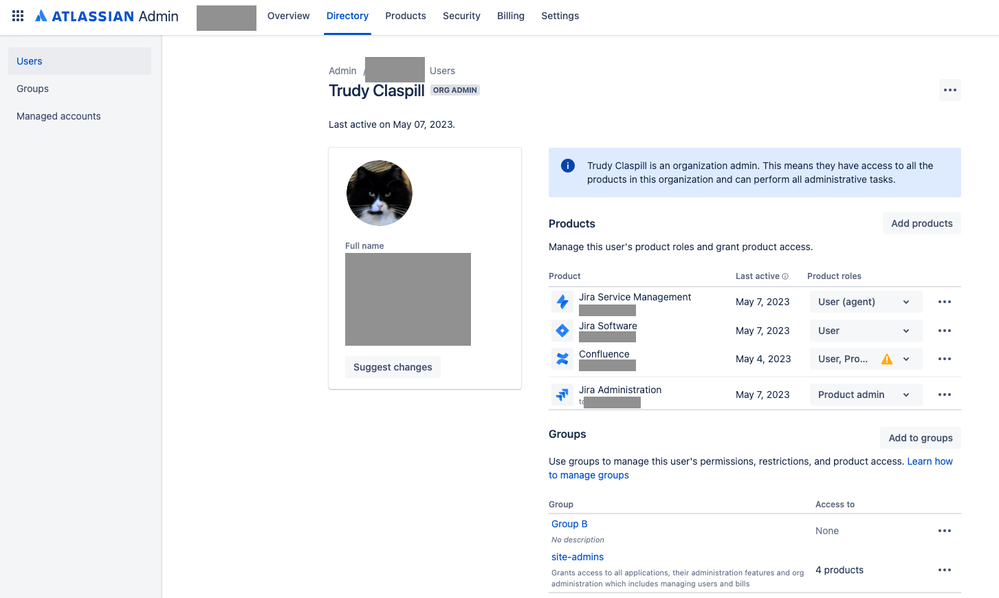The height and width of the screenshot is (598, 999).
Task: Open more actions for Jira Service Management row
Action: 944,302
